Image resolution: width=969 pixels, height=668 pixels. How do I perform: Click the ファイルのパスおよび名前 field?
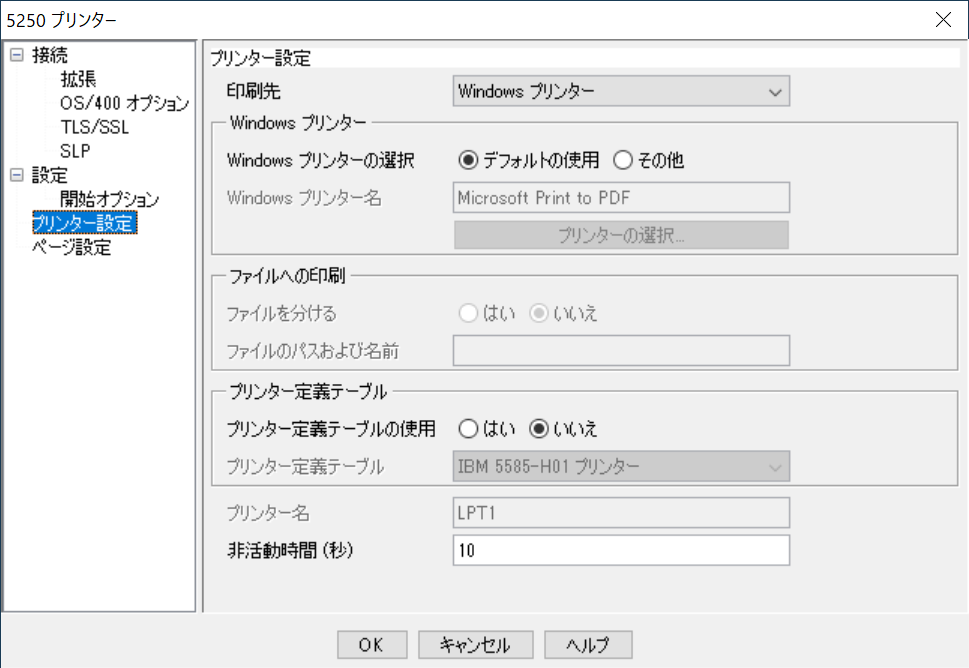click(621, 350)
